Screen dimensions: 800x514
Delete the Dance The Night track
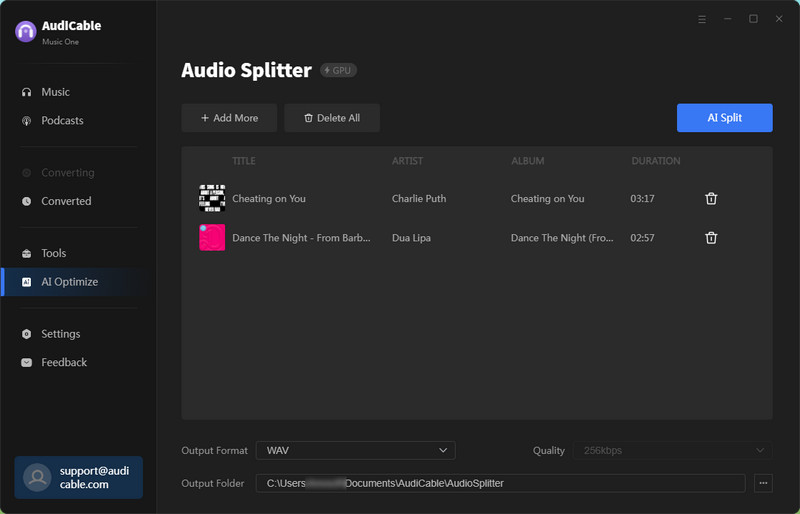coord(711,238)
